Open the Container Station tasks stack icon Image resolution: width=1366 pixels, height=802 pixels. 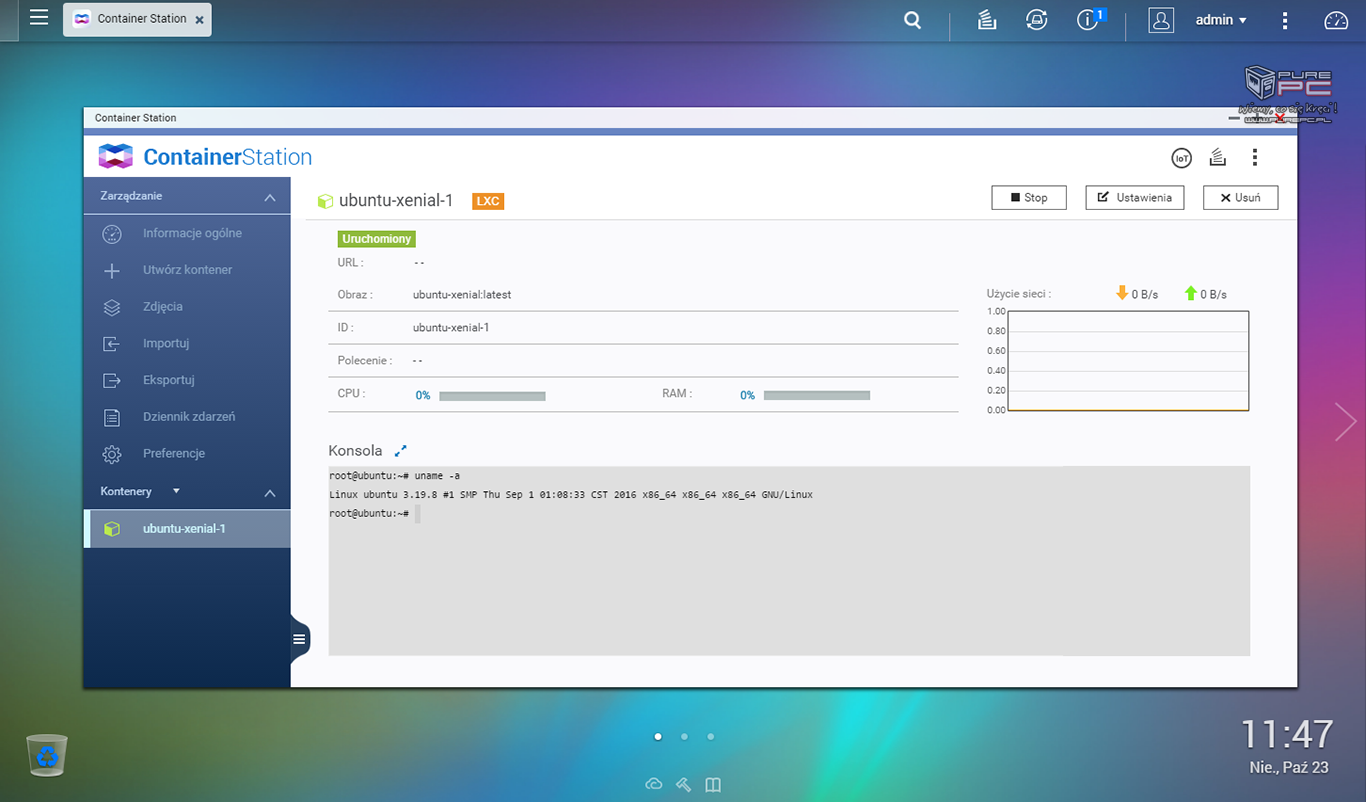click(x=1217, y=158)
